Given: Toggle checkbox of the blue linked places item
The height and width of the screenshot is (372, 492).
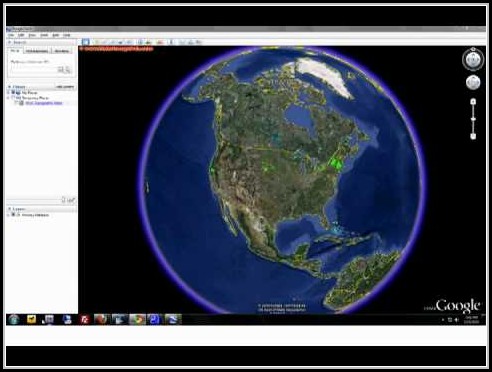Looking at the screenshot, I should (17, 103).
